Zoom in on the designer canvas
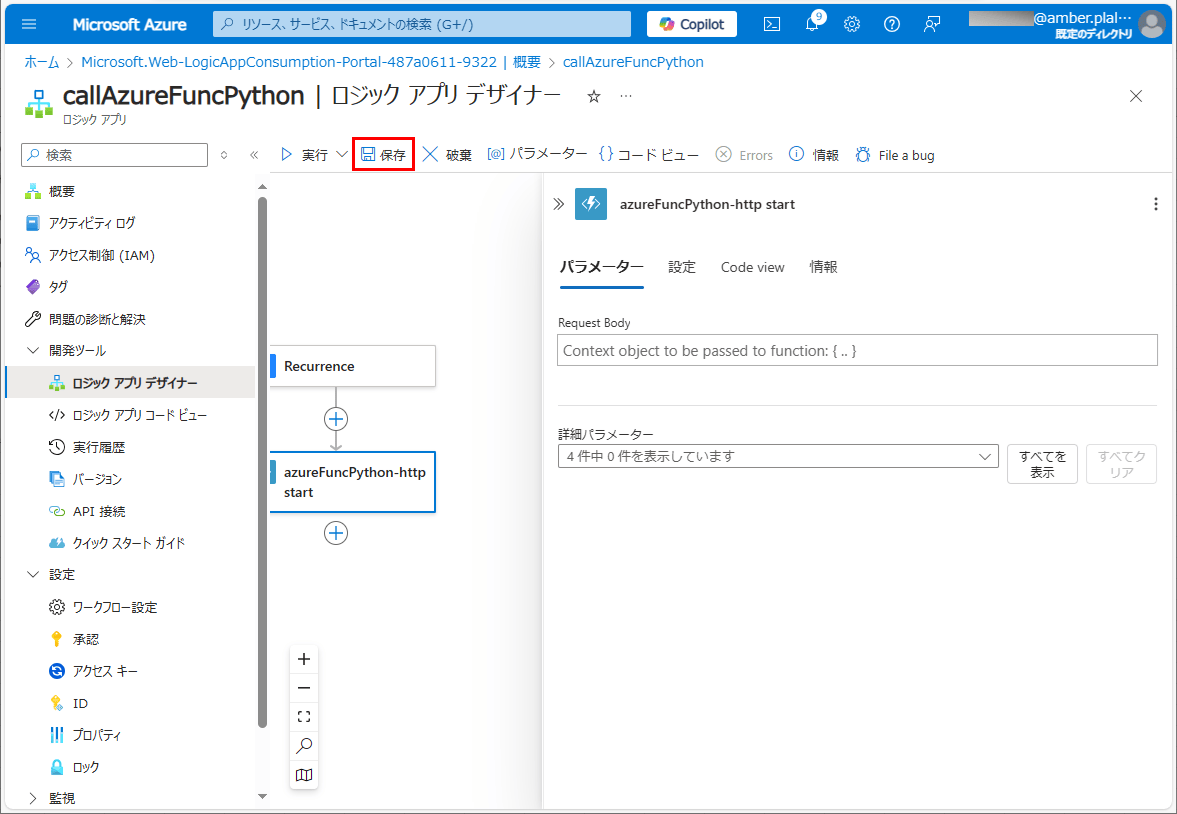The height and width of the screenshot is (814, 1177). [x=304, y=659]
